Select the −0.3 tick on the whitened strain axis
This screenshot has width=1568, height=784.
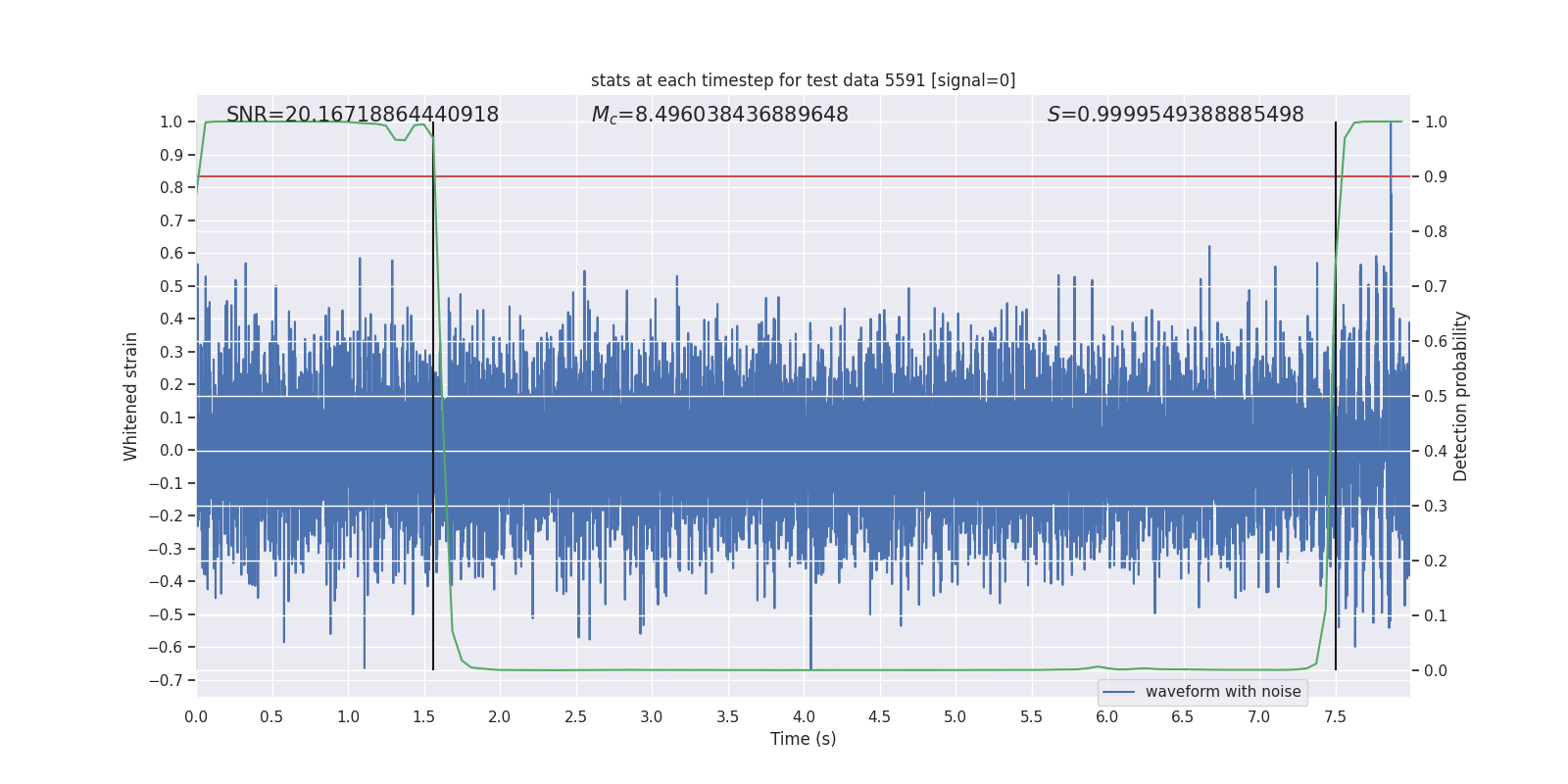click(166, 549)
